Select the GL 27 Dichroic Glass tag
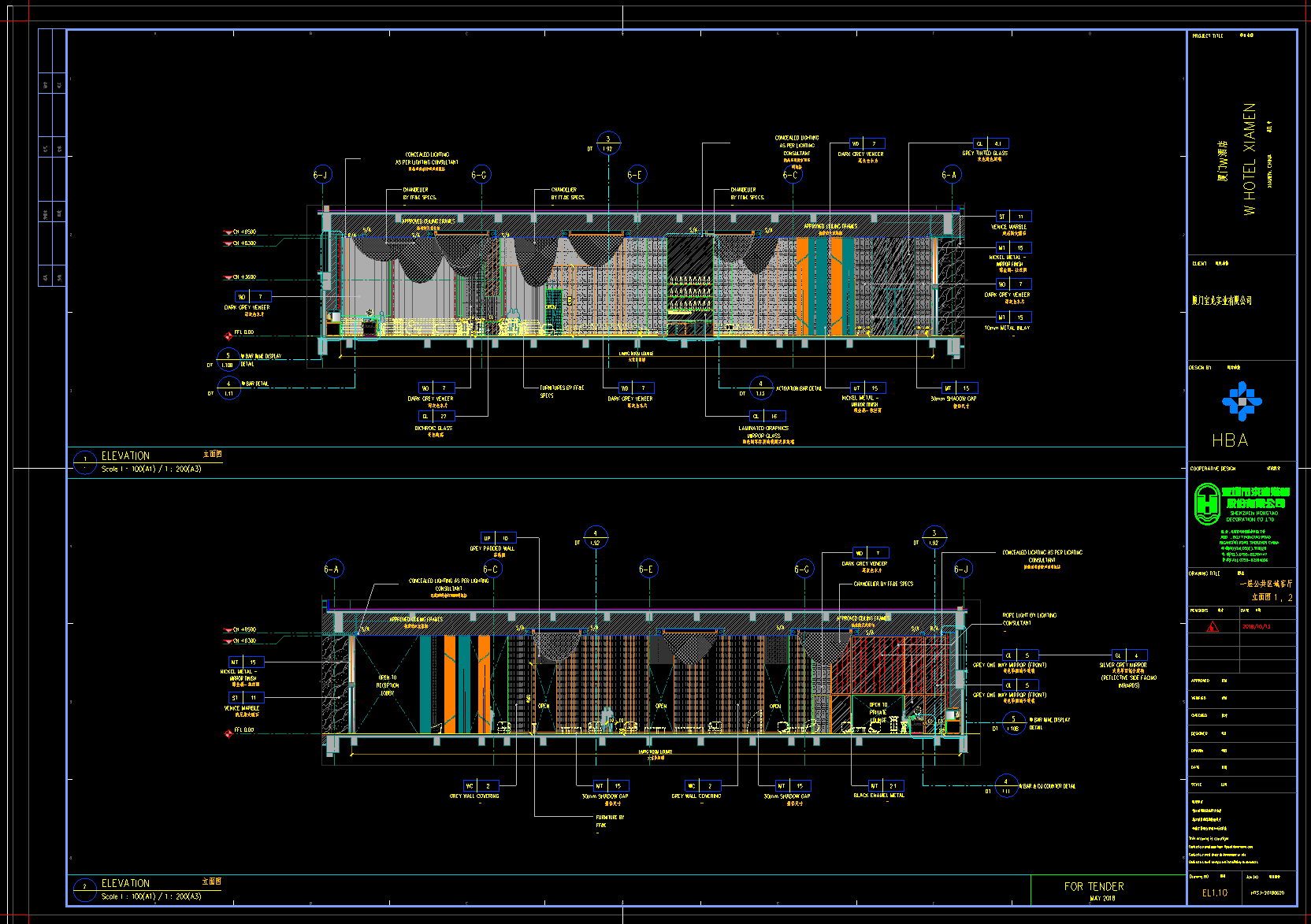The width and height of the screenshot is (1311, 924). click(436, 416)
